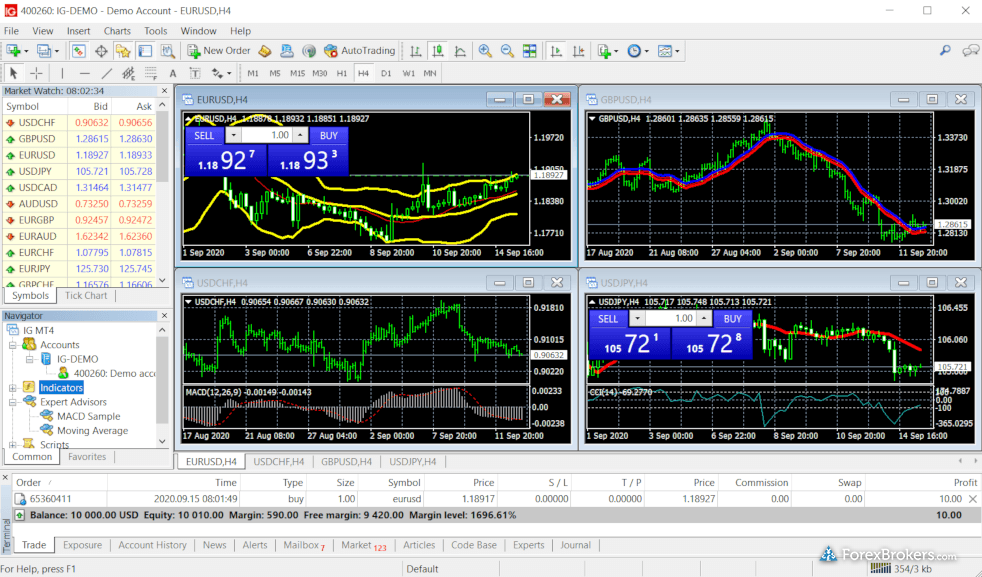Click the Zoom In magnifier icon
Viewport: 982px width, 577px height.
(485, 51)
